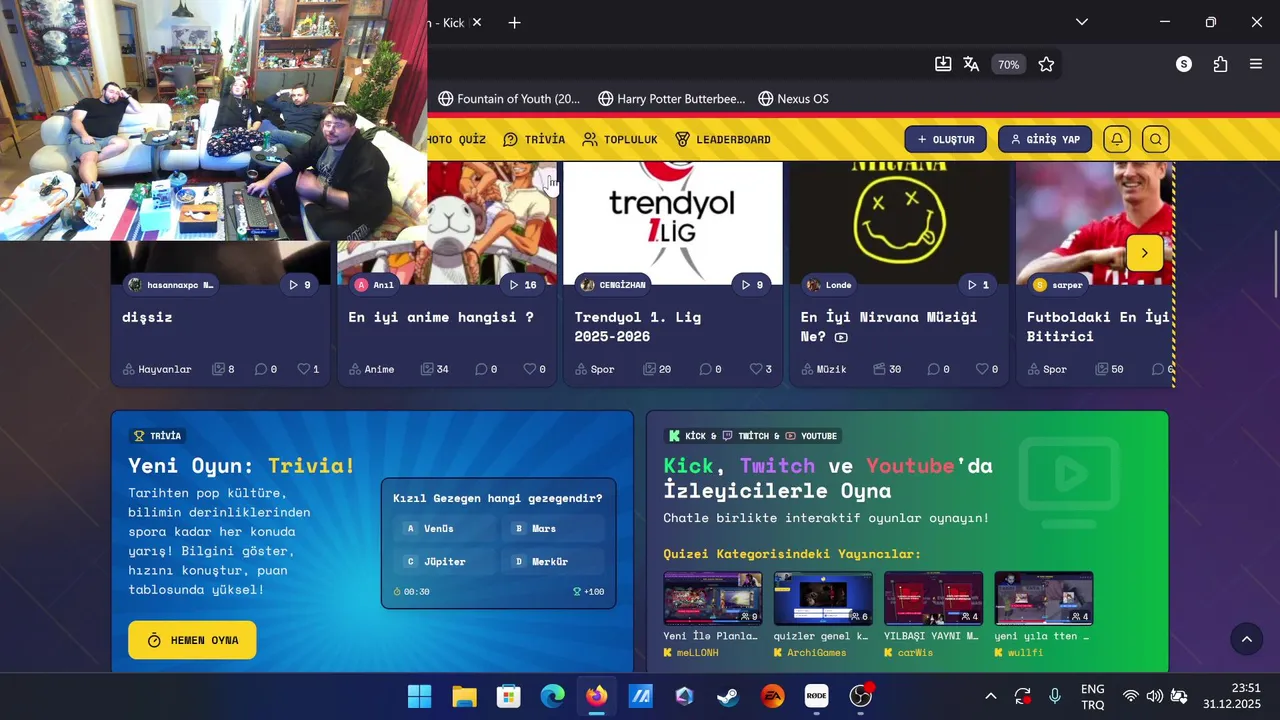Click the Anime category tag
This screenshot has height=720, width=1280.
coord(371,369)
